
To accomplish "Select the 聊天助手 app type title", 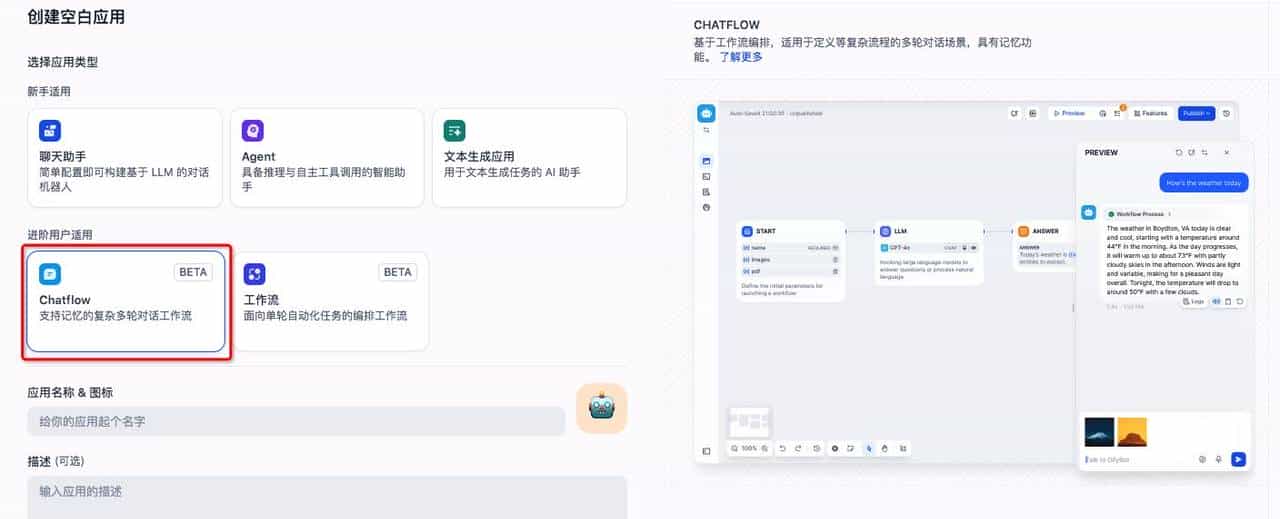I will click(62, 157).
